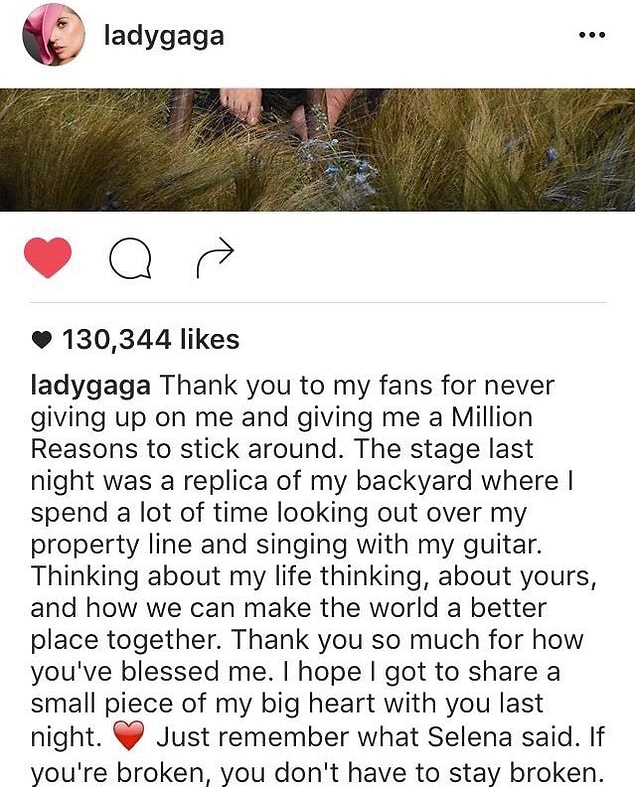635x787 pixels.
Task: Share the post using the arrow icon
Action: coord(215,258)
